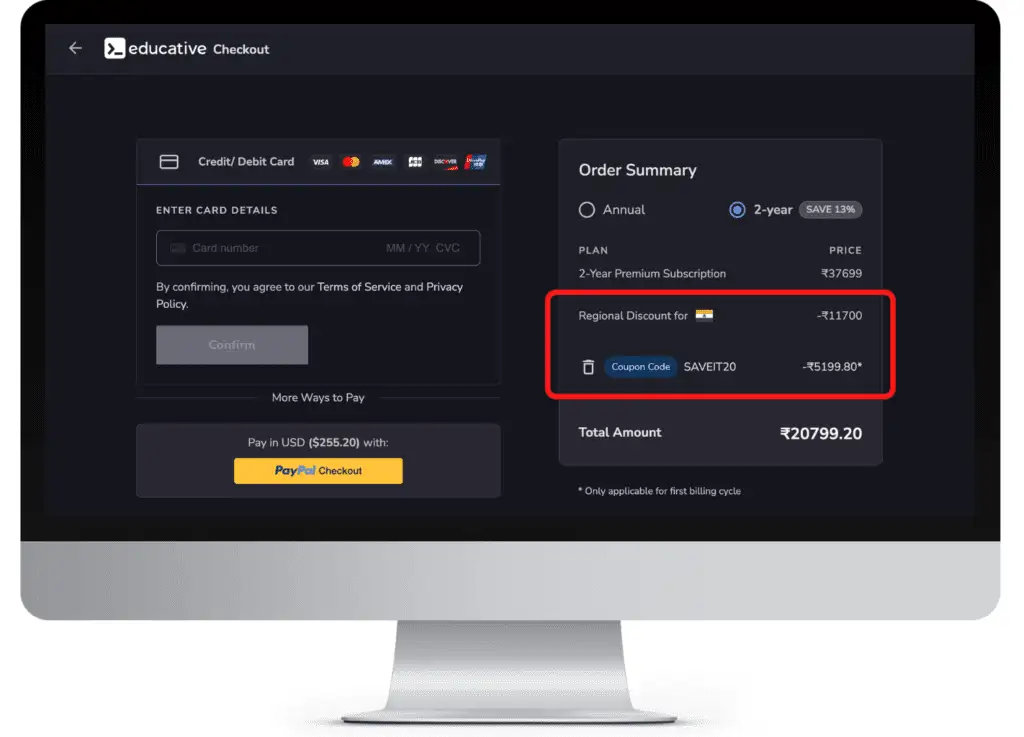Image resolution: width=1024 pixels, height=737 pixels.
Task: Click the Amex card logo
Action: (383, 162)
